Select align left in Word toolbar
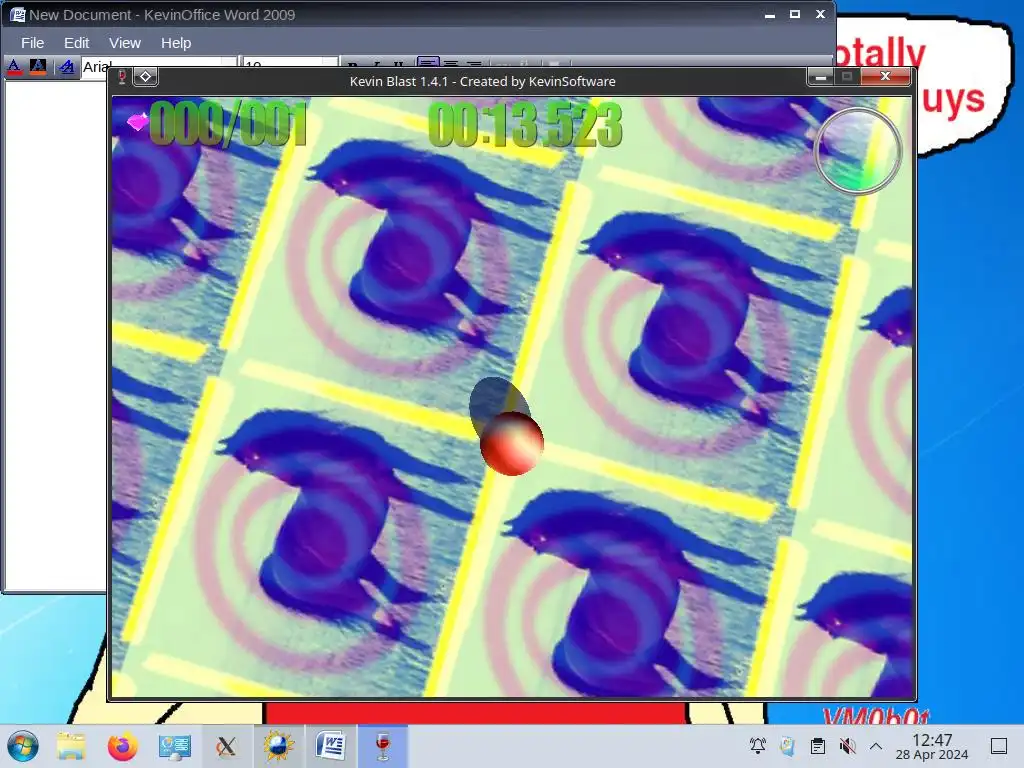 pyautogui.click(x=428, y=63)
